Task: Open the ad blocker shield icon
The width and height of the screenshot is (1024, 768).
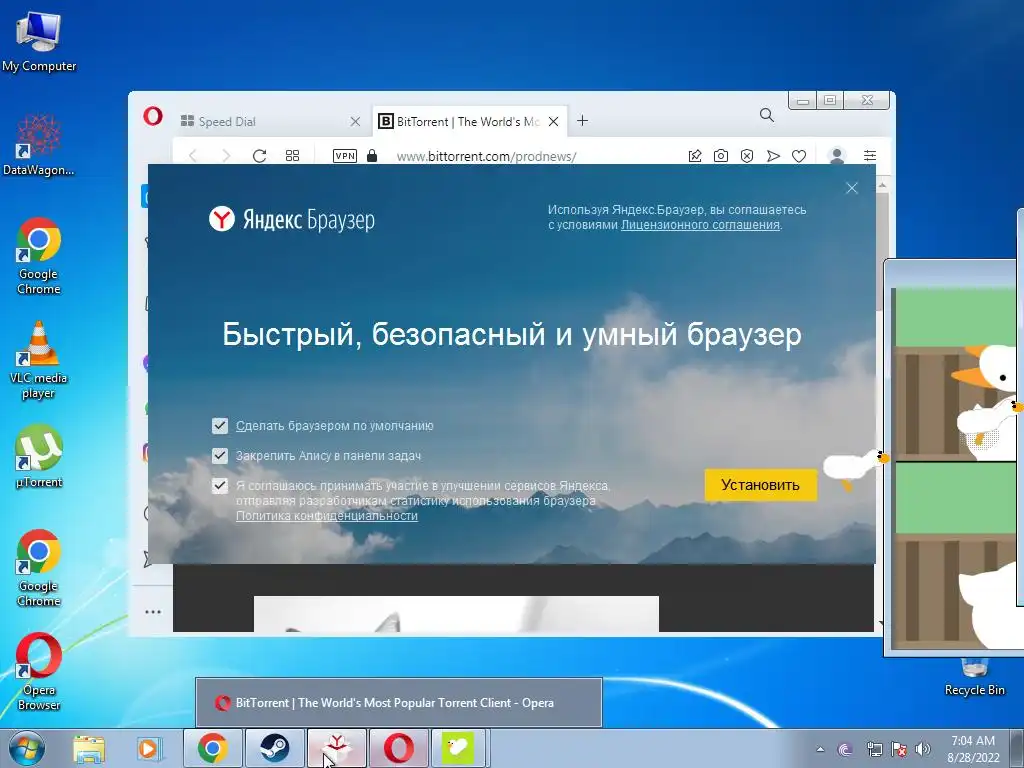Action: tap(747, 156)
